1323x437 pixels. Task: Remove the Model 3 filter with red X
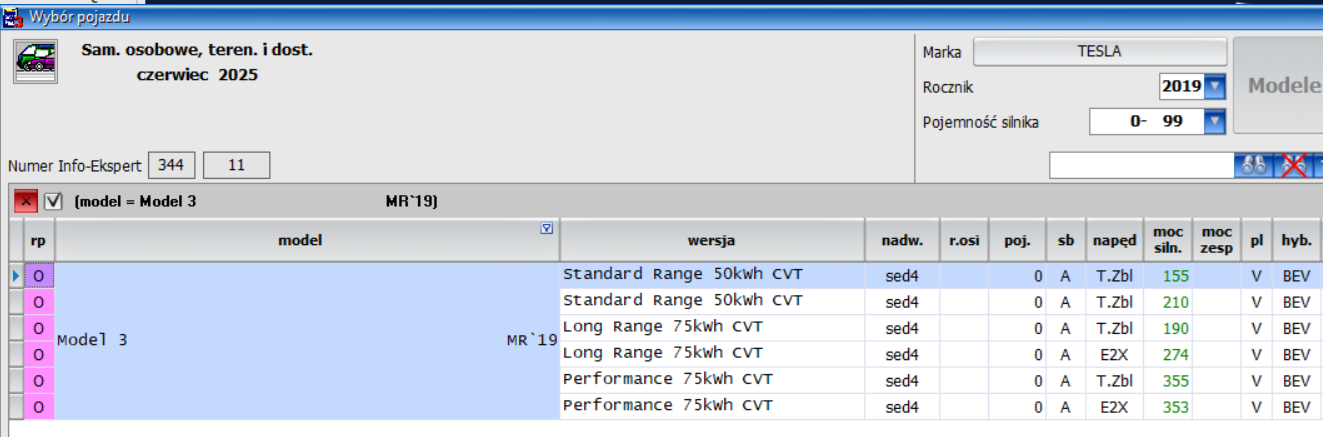click(x=25, y=202)
